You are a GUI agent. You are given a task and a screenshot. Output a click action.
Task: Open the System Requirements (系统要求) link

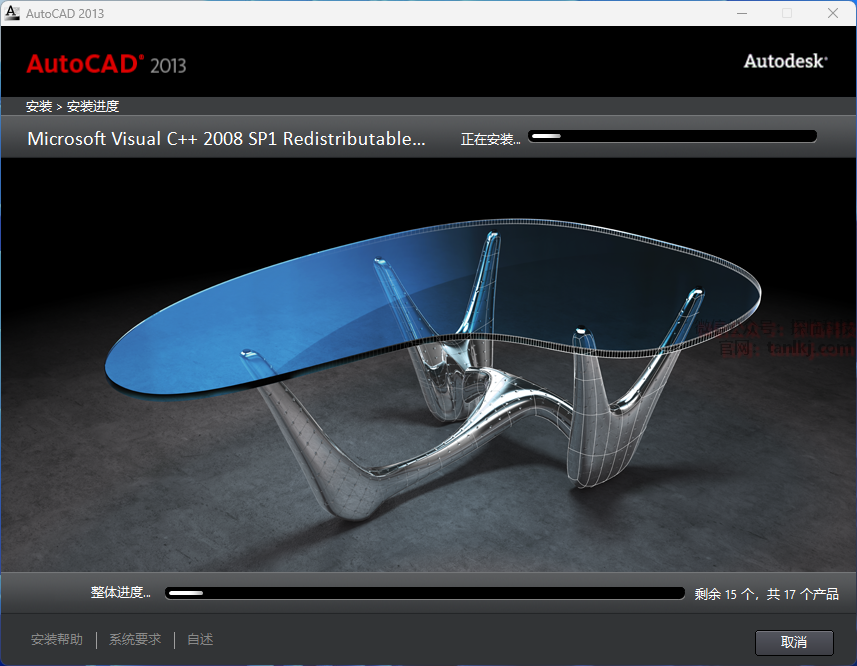tap(135, 639)
